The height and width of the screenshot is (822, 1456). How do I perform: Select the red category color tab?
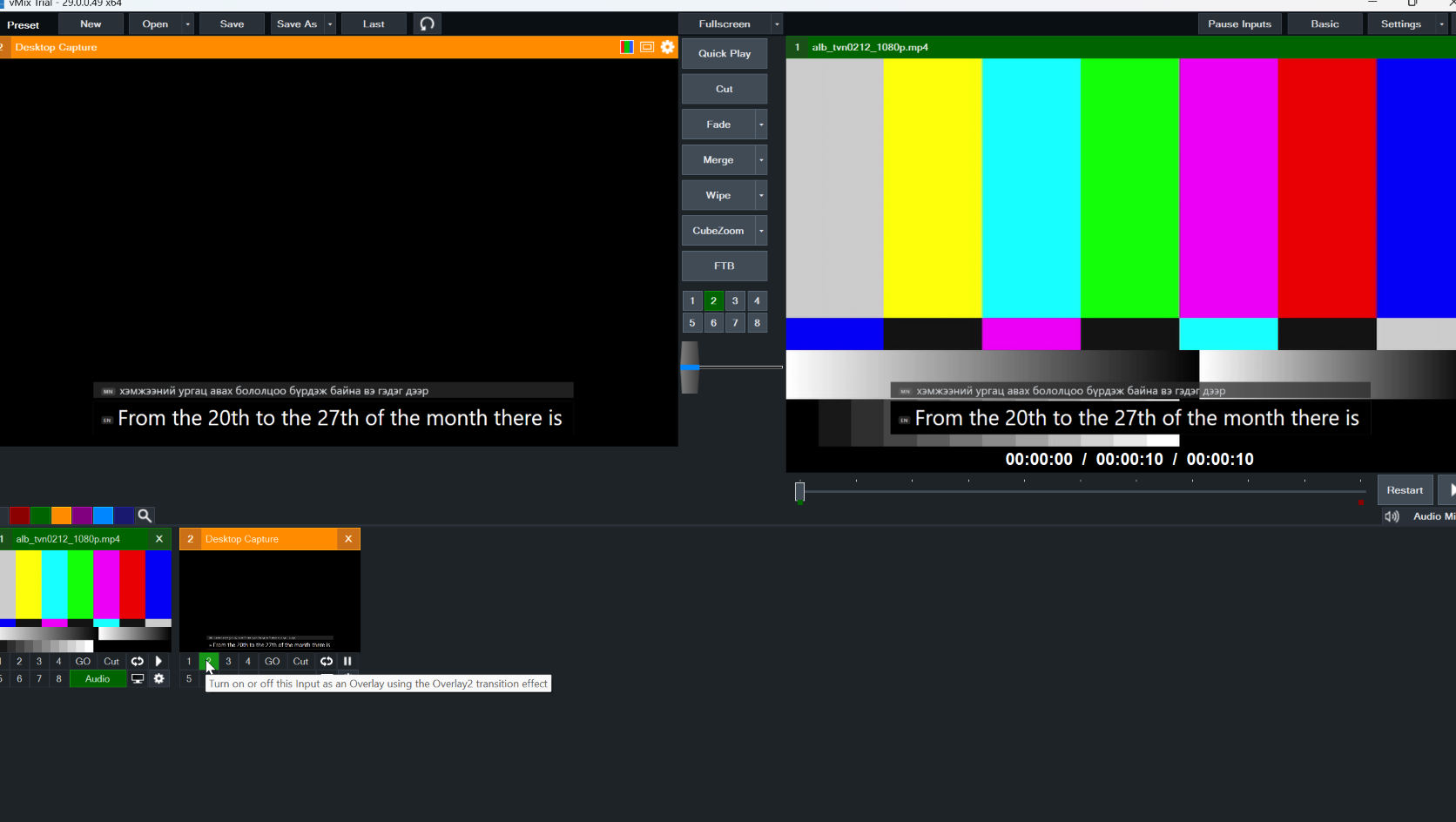(19, 515)
